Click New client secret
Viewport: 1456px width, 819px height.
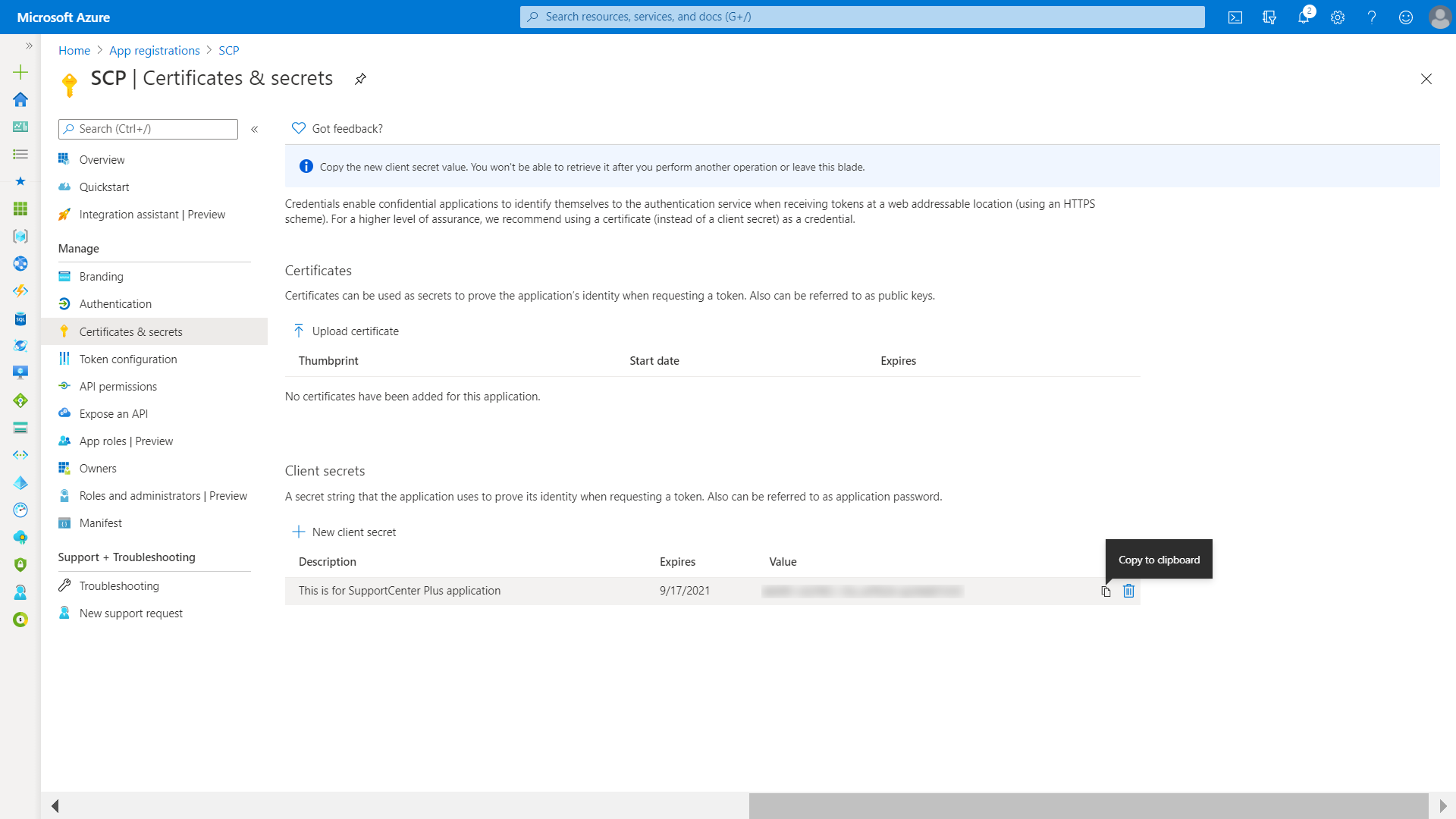tap(345, 532)
